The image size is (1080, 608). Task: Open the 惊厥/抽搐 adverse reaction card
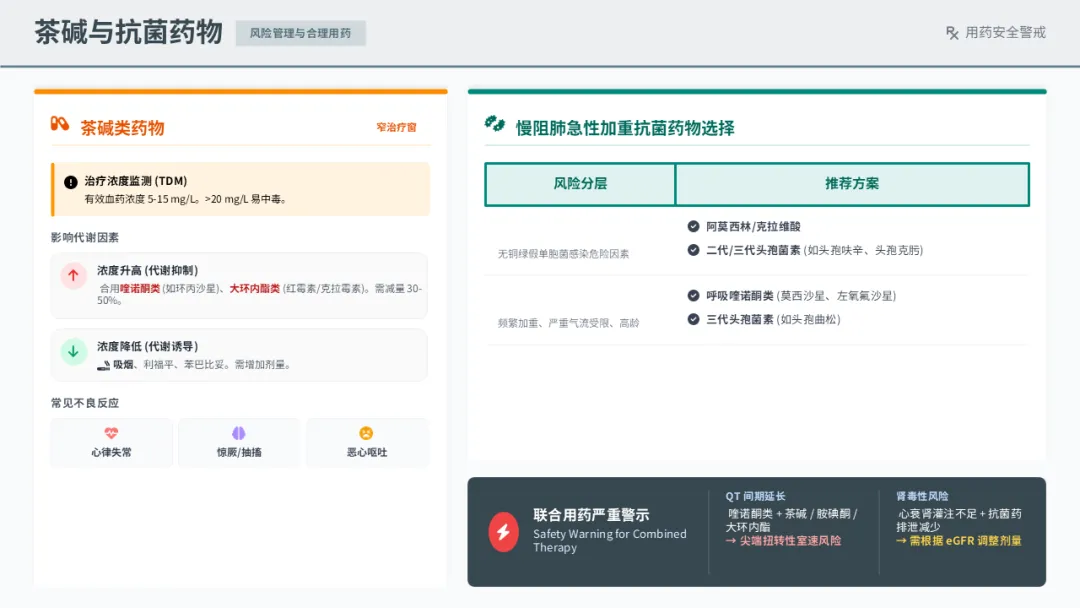coord(239,443)
